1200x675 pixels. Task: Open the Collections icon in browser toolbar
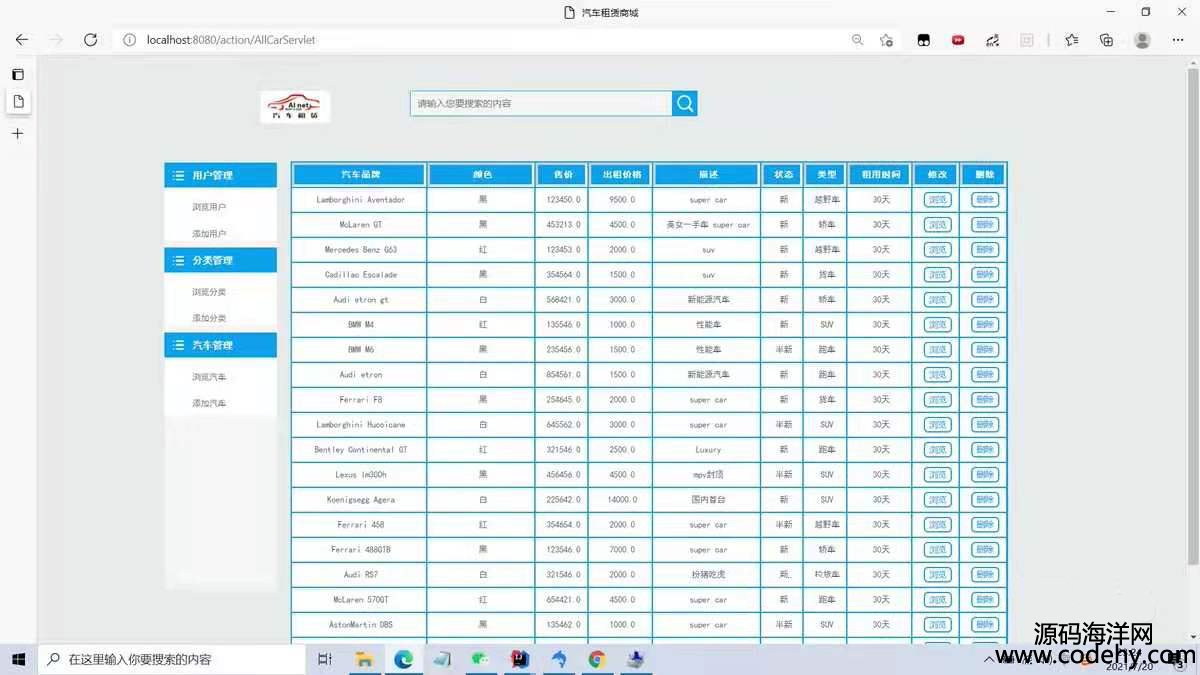pyautogui.click(x=1106, y=40)
